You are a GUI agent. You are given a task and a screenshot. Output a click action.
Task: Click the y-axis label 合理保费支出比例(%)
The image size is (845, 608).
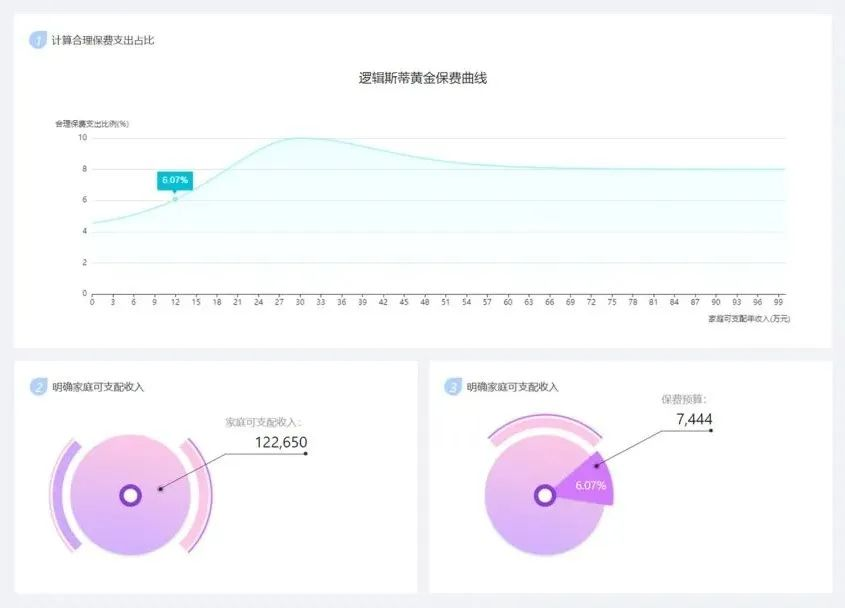click(x=92, y=123)
